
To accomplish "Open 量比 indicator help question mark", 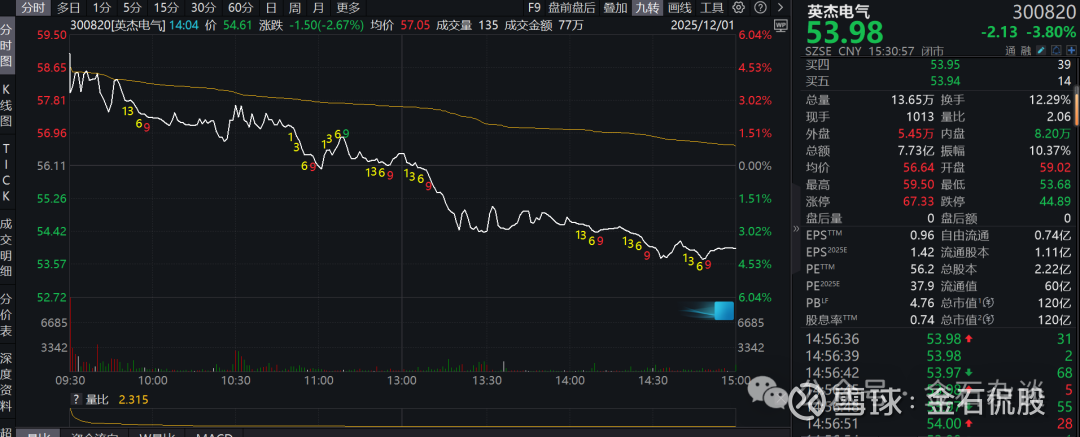I will click(74, 399).
